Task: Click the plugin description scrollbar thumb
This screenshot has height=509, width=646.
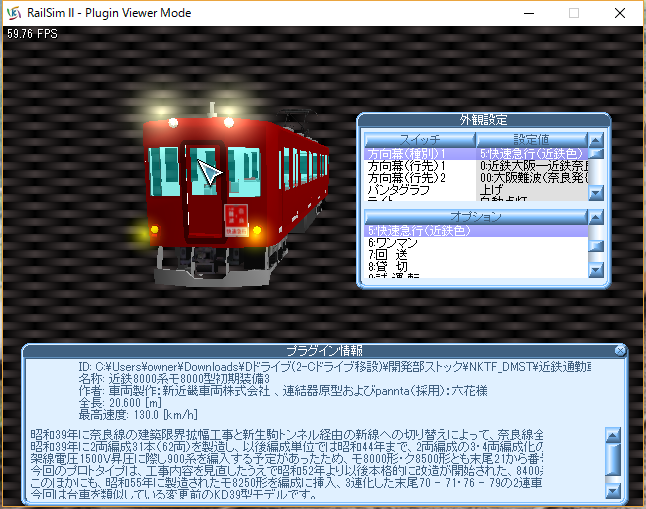Action: 613,460
